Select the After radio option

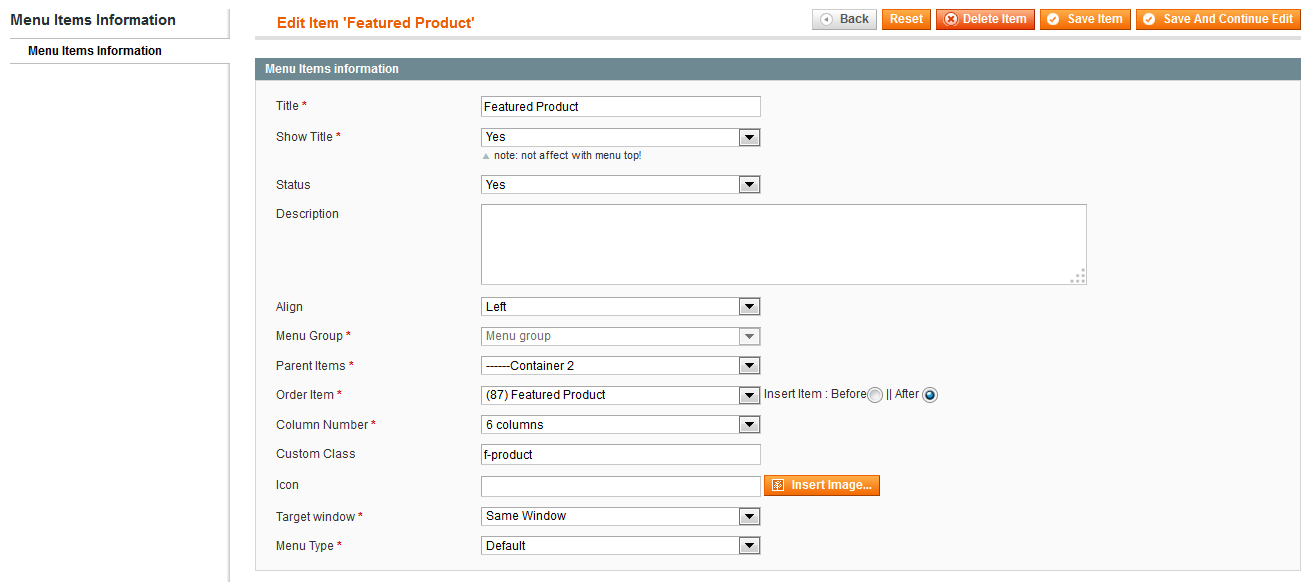pyautogui.click(x=930, y=395)
